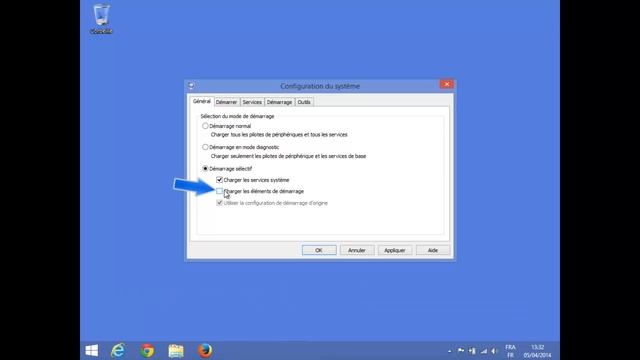Select the Démarrage sélectif radio button
The height and width of the screenshot is (360, 640).
tap(205, 169)
